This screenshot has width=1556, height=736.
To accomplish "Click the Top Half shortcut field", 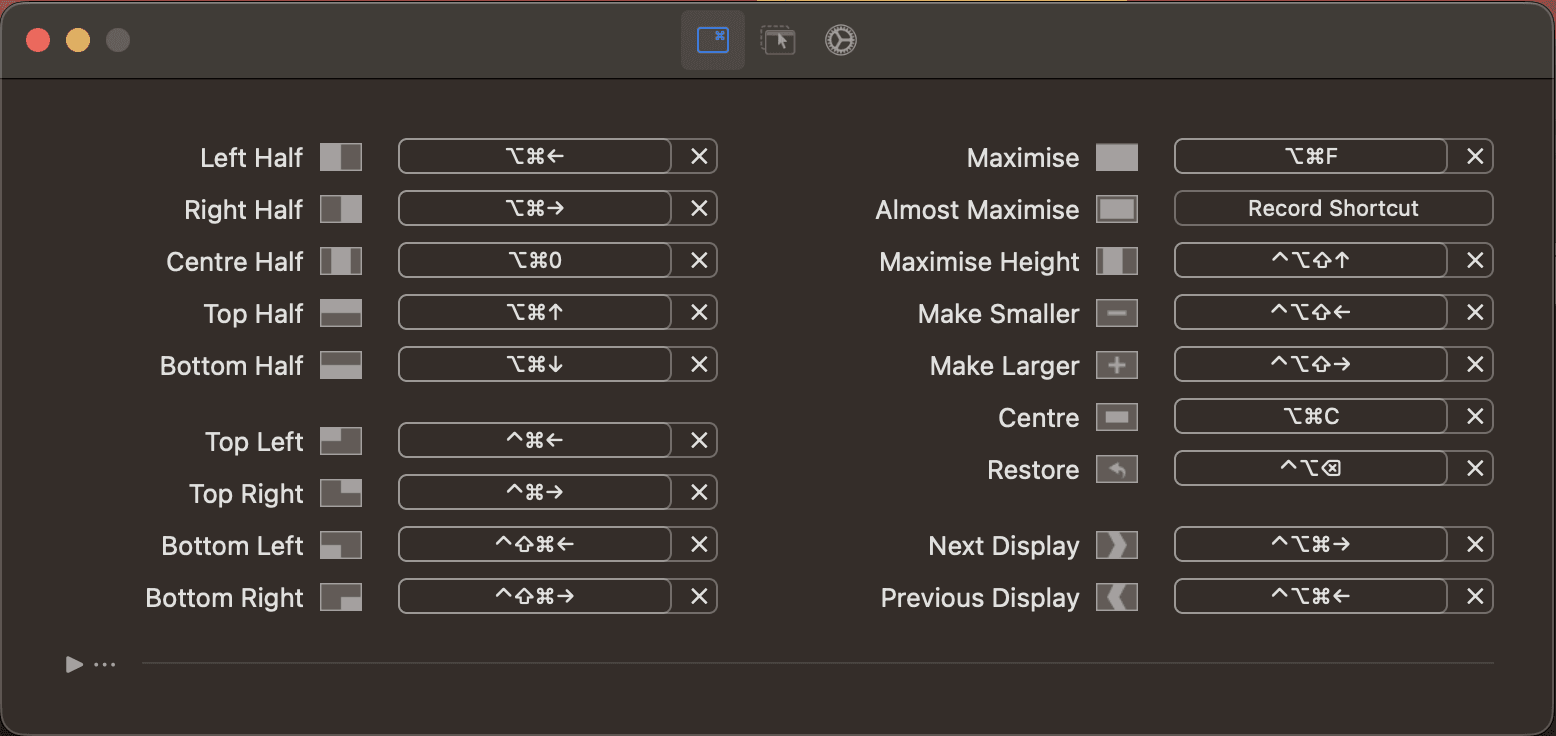I will tap(534, 312).
